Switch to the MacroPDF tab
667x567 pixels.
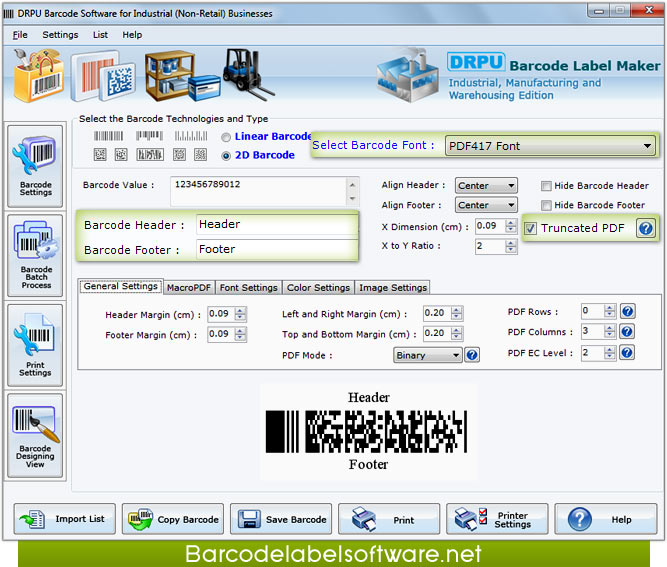coord(188,288)
